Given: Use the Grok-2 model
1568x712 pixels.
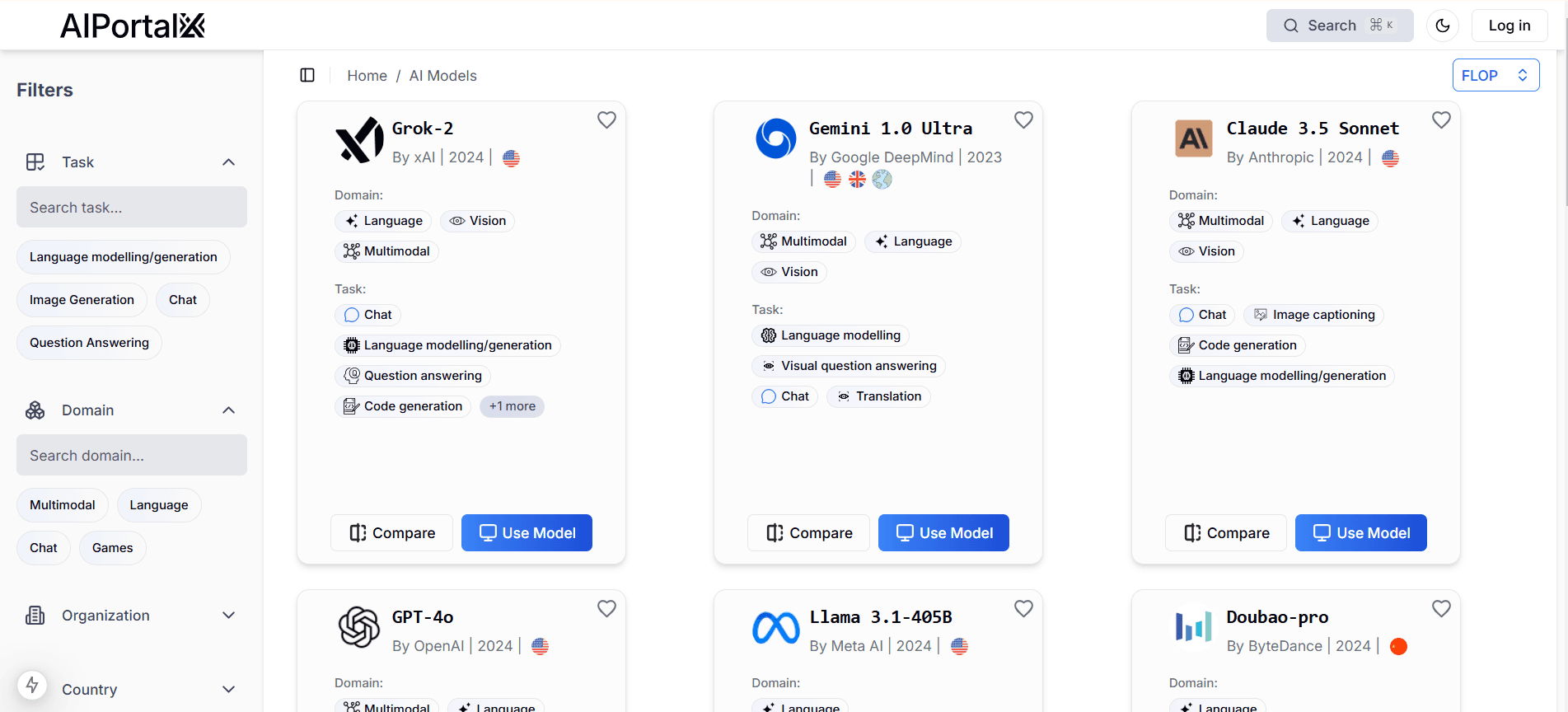Looking at the screenshot, I should coord(527,533).
